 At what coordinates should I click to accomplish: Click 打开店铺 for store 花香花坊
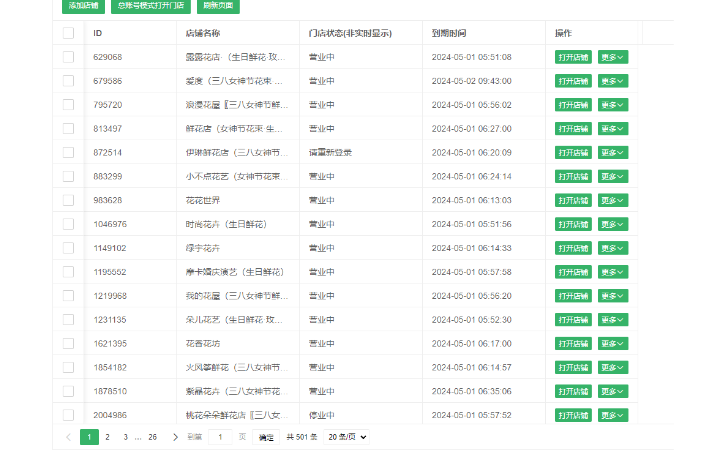[x=574, y=343]
